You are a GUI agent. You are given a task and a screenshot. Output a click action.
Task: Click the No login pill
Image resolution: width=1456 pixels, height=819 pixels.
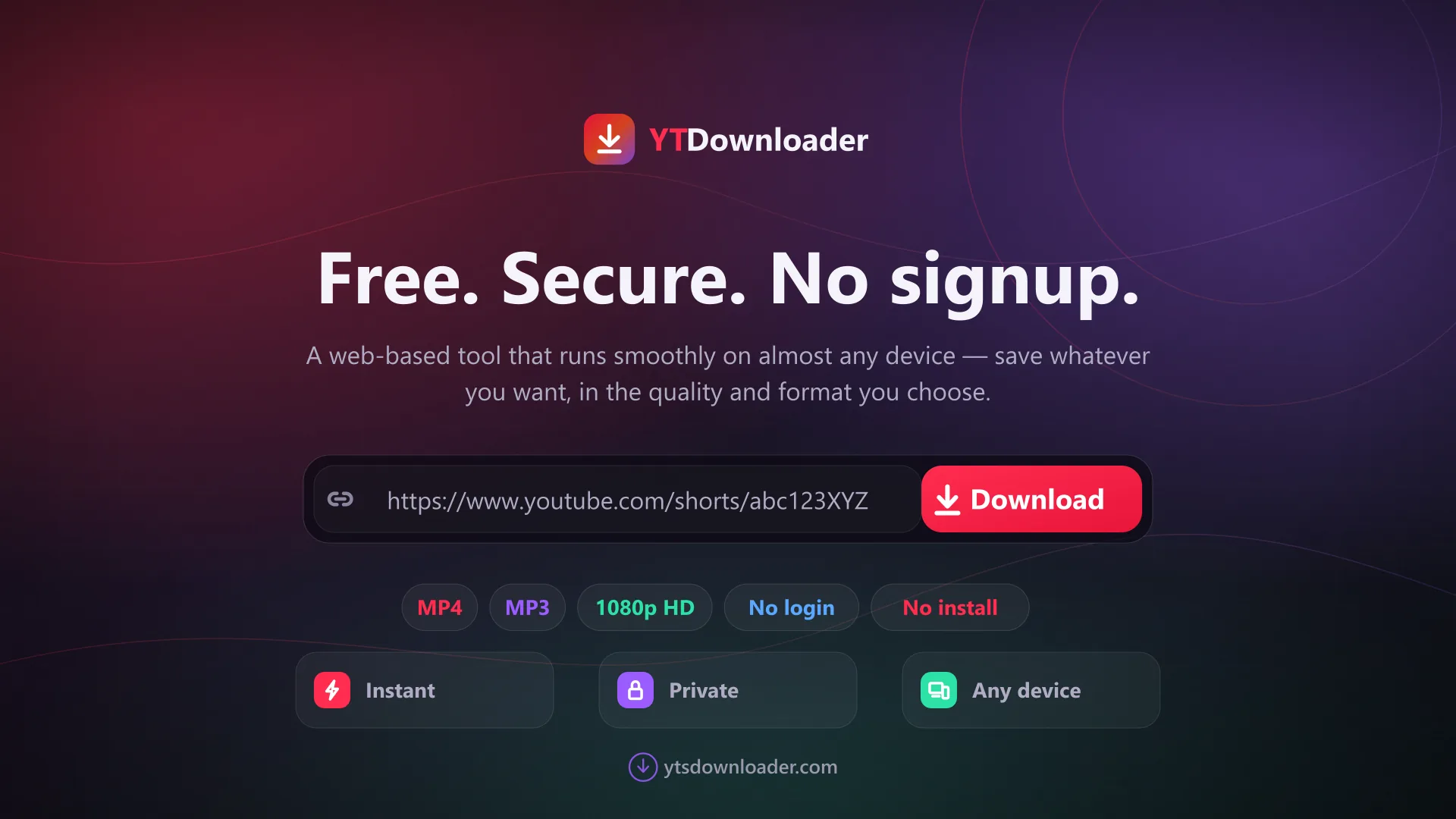pos(792,607)
